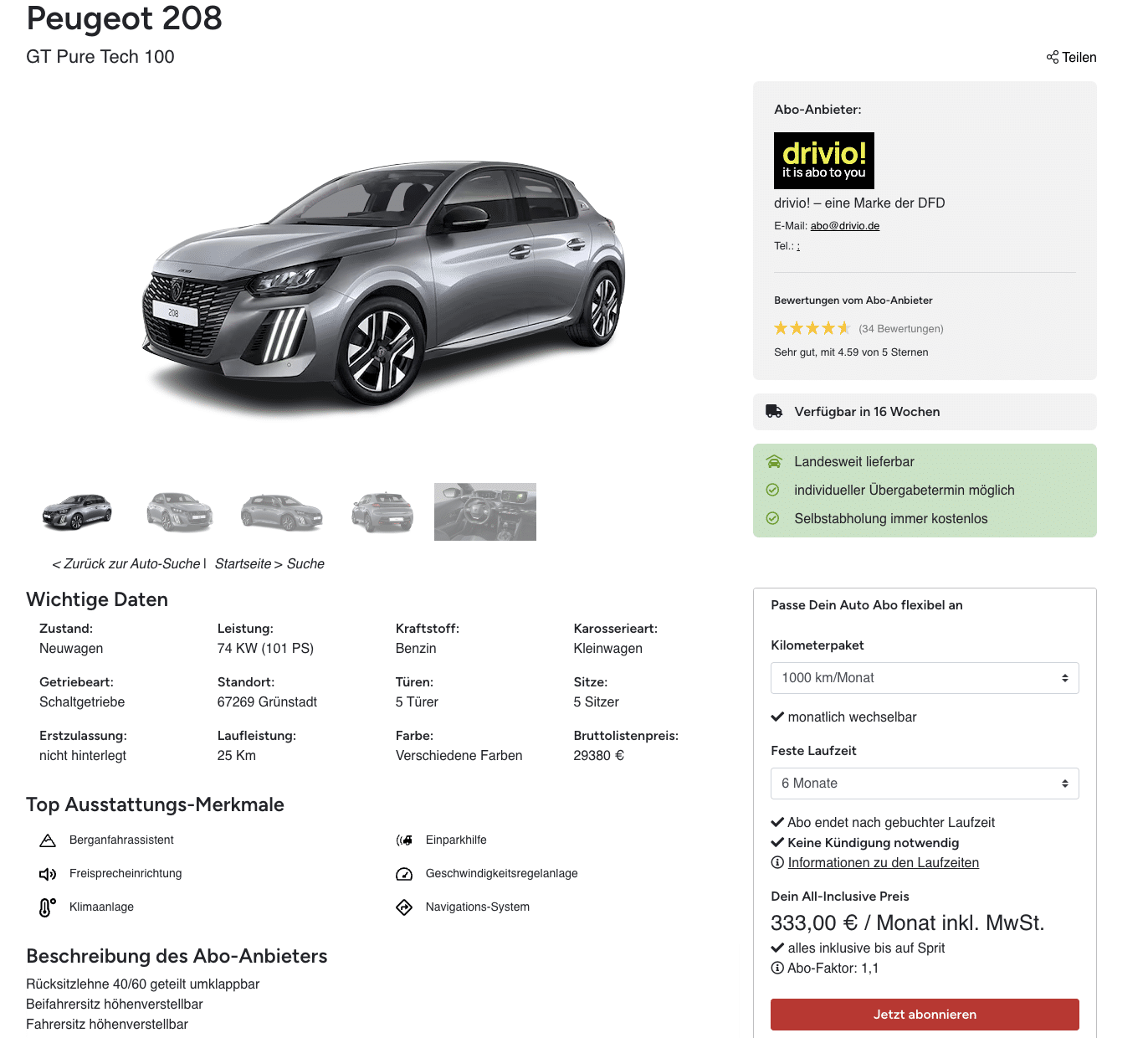The image size is (1148, 1038).
Task: Click info icon beside Abo-Faktor 1,1
Action: click(x=777, y=969)
